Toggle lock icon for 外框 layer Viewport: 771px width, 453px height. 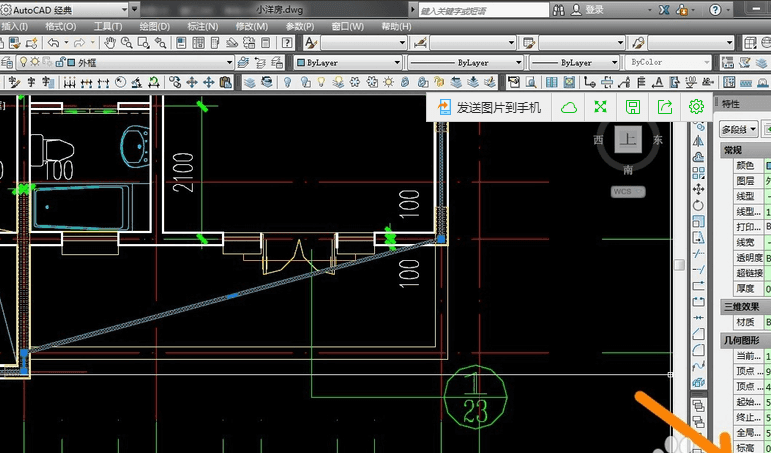pos(59,62)
